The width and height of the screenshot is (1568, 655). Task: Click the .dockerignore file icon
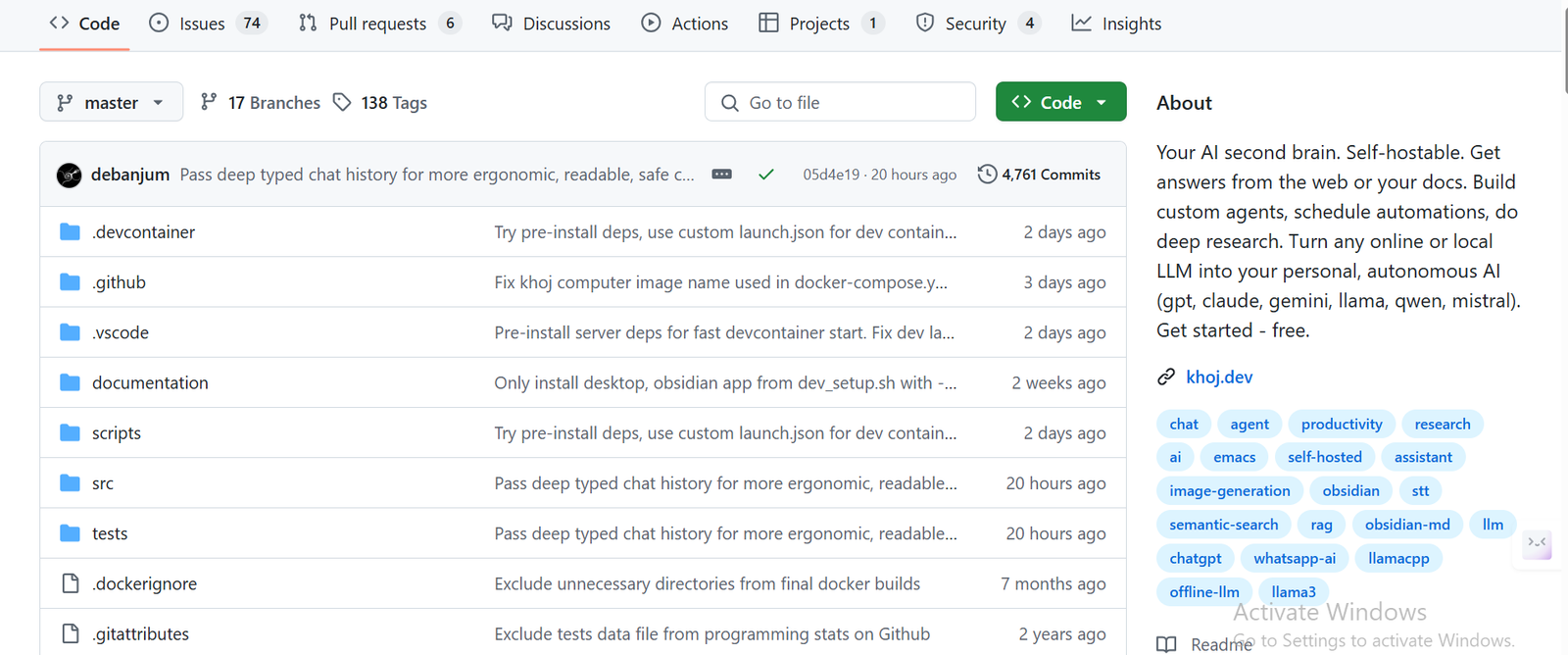click(x=70, y=583)
